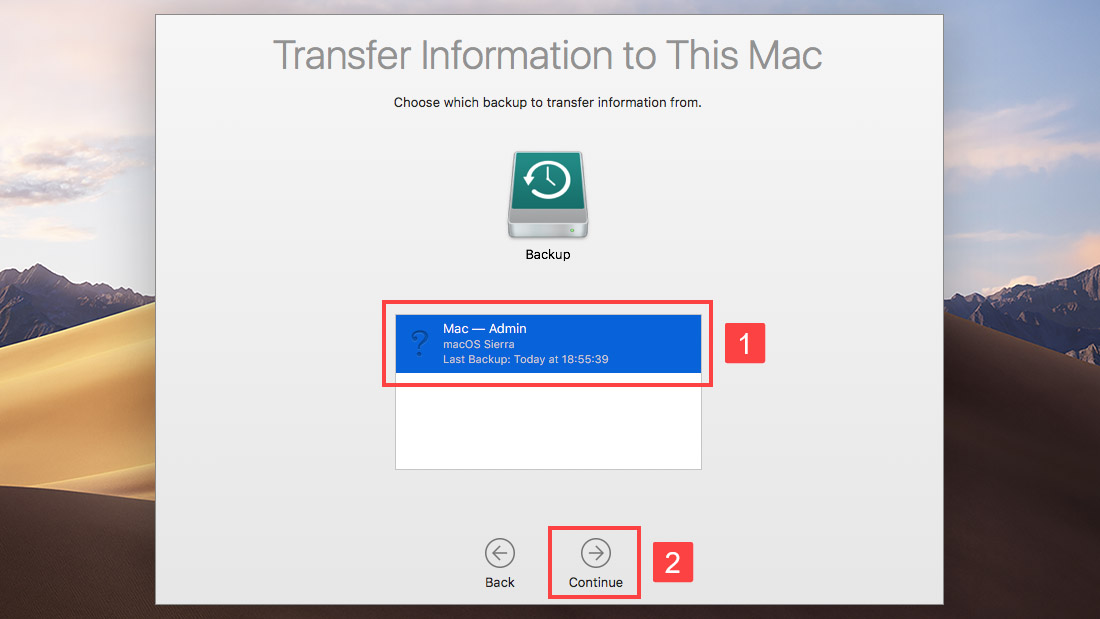This screenshot has height=619, width=1100.
Task: Click the 'Last Backup: Today at 18:55:39' text
Action: [x=525, y=359]
